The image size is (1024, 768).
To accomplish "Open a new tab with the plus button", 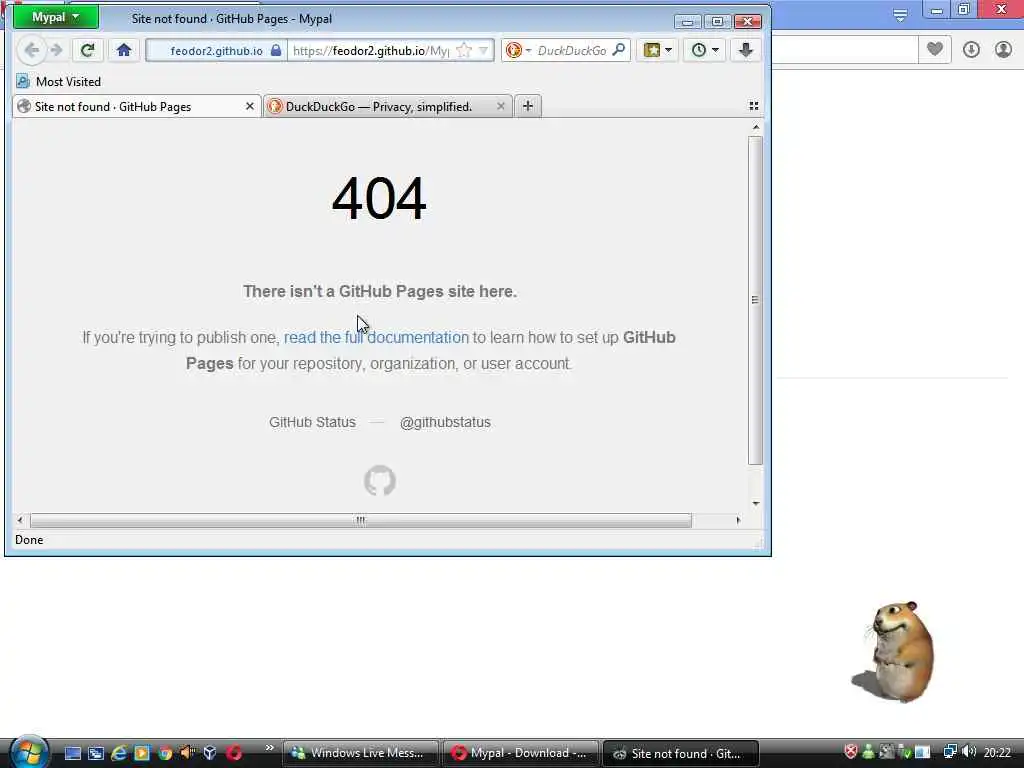I will coord(528,106).
